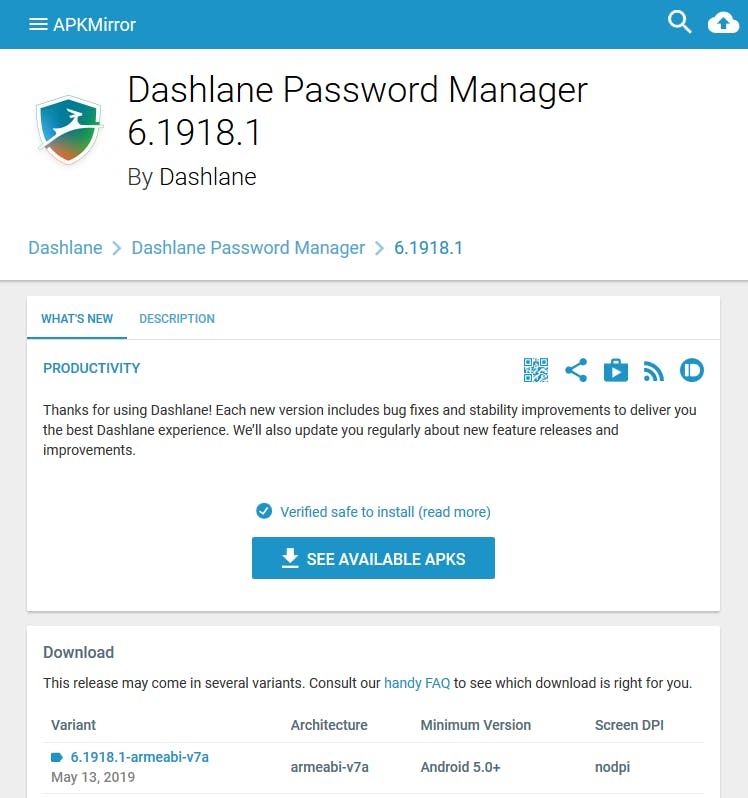
Task: Switch to the Description tab
Action: (177, 319)
